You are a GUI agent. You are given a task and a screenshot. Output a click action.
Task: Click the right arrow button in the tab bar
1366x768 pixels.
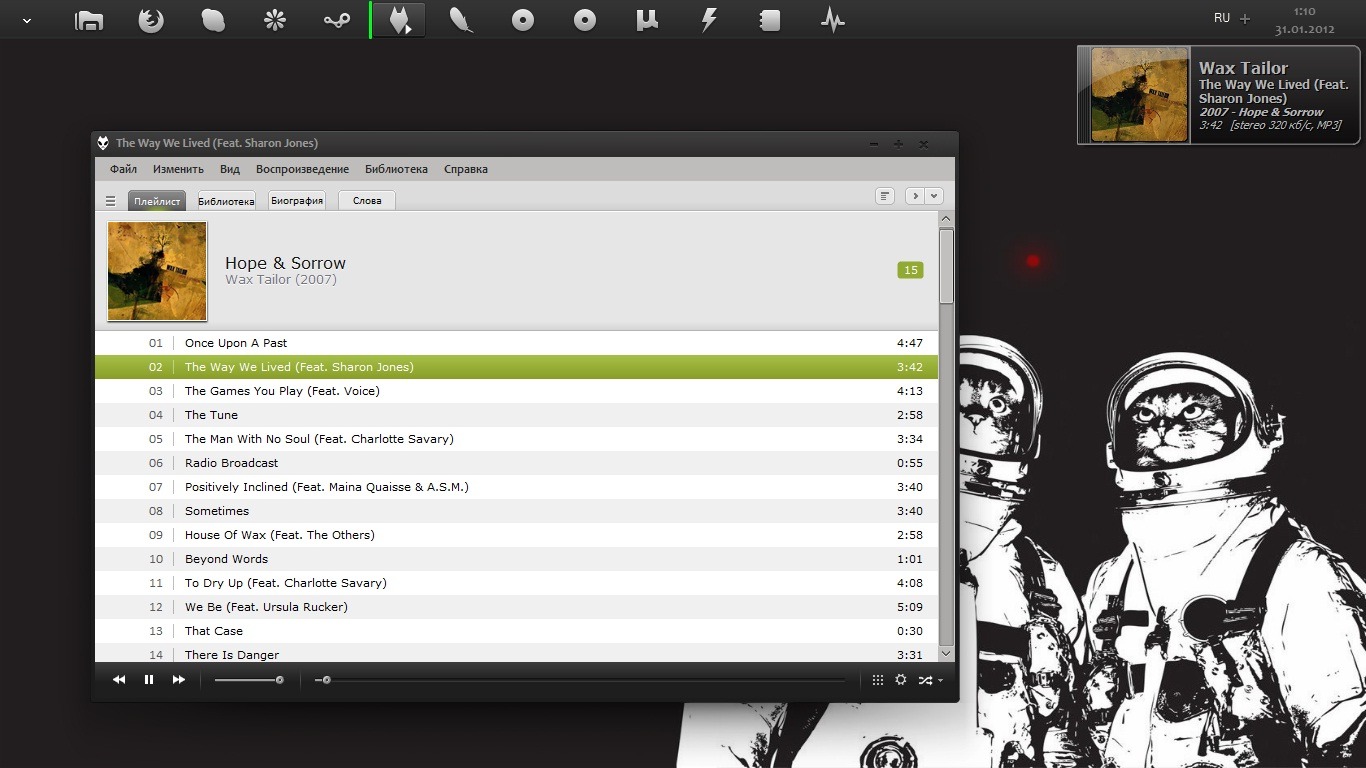click(914, 196)
